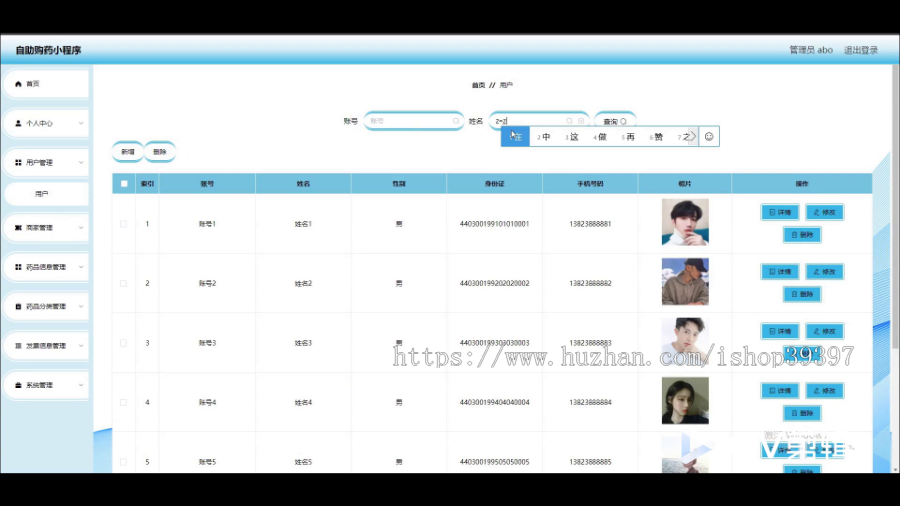
Task: Click 首页 in the breadcrumb
Action: (478, 85)
